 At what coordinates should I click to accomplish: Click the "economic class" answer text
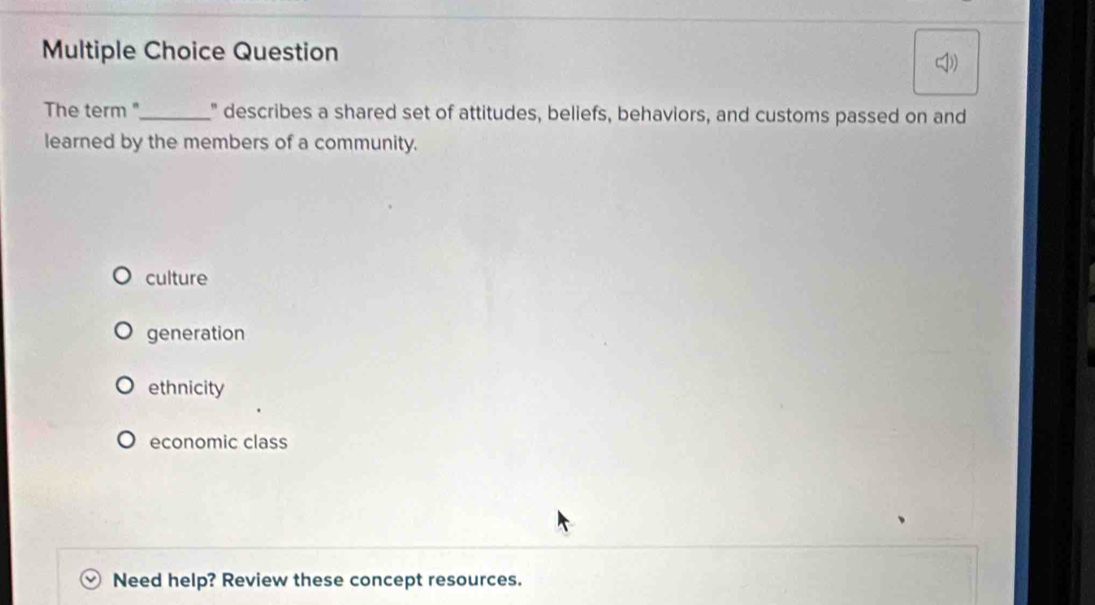coord(218,442)
